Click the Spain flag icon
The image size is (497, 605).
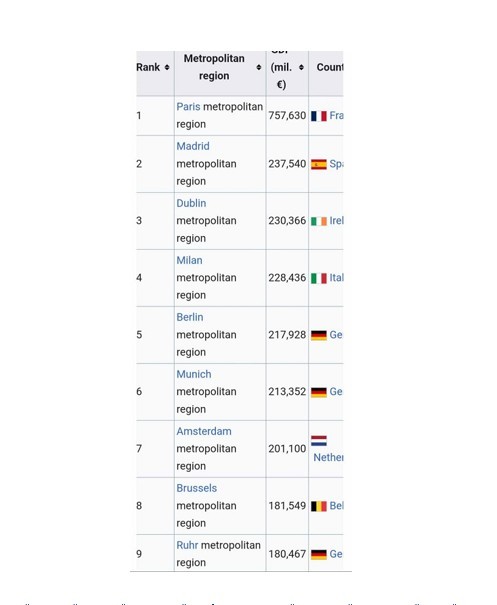pyautogui.click(x=319, y=164)
